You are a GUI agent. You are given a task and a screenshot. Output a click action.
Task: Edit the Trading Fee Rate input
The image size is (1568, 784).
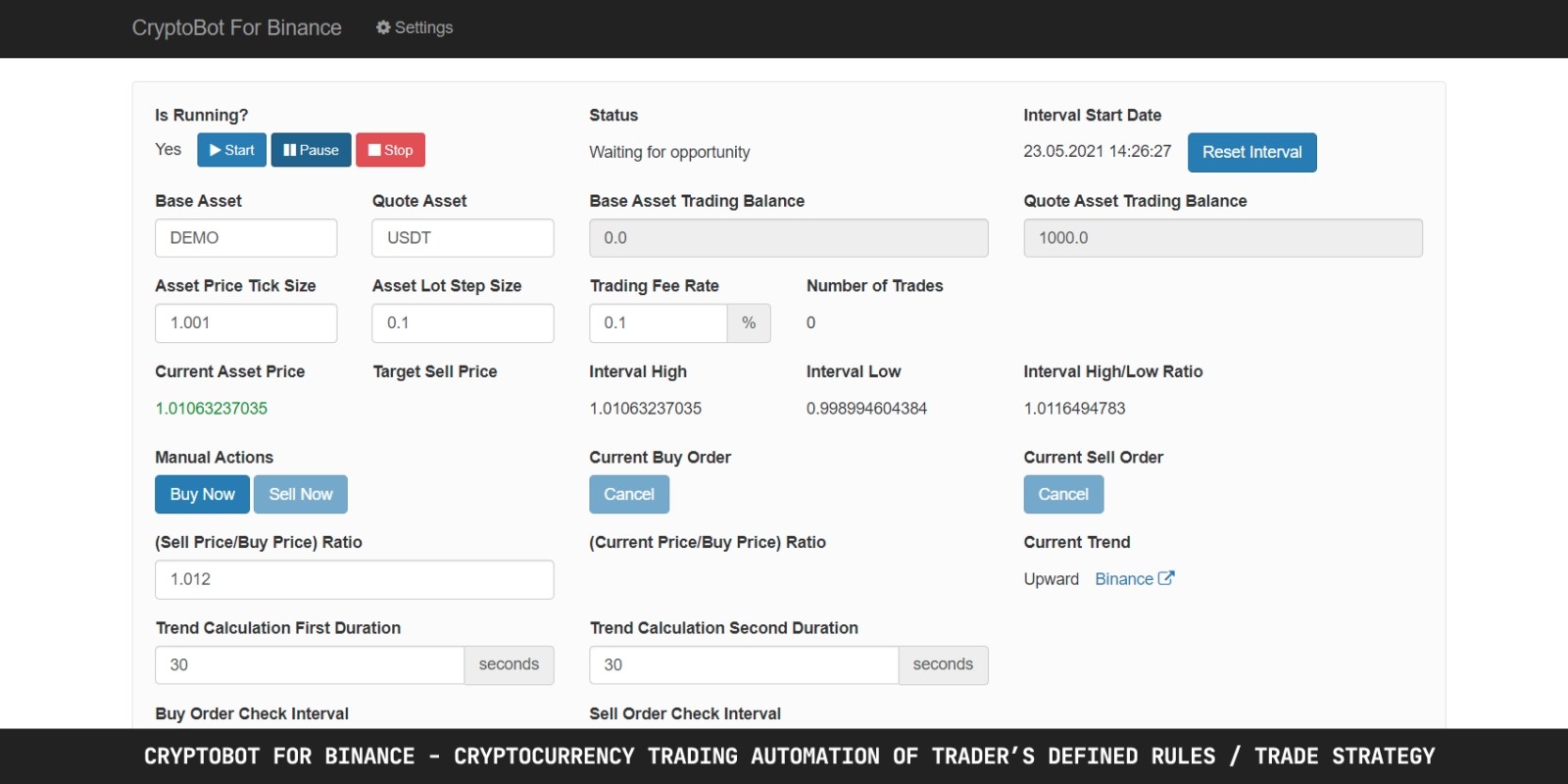pyautogui.click(x=658, y=323)
